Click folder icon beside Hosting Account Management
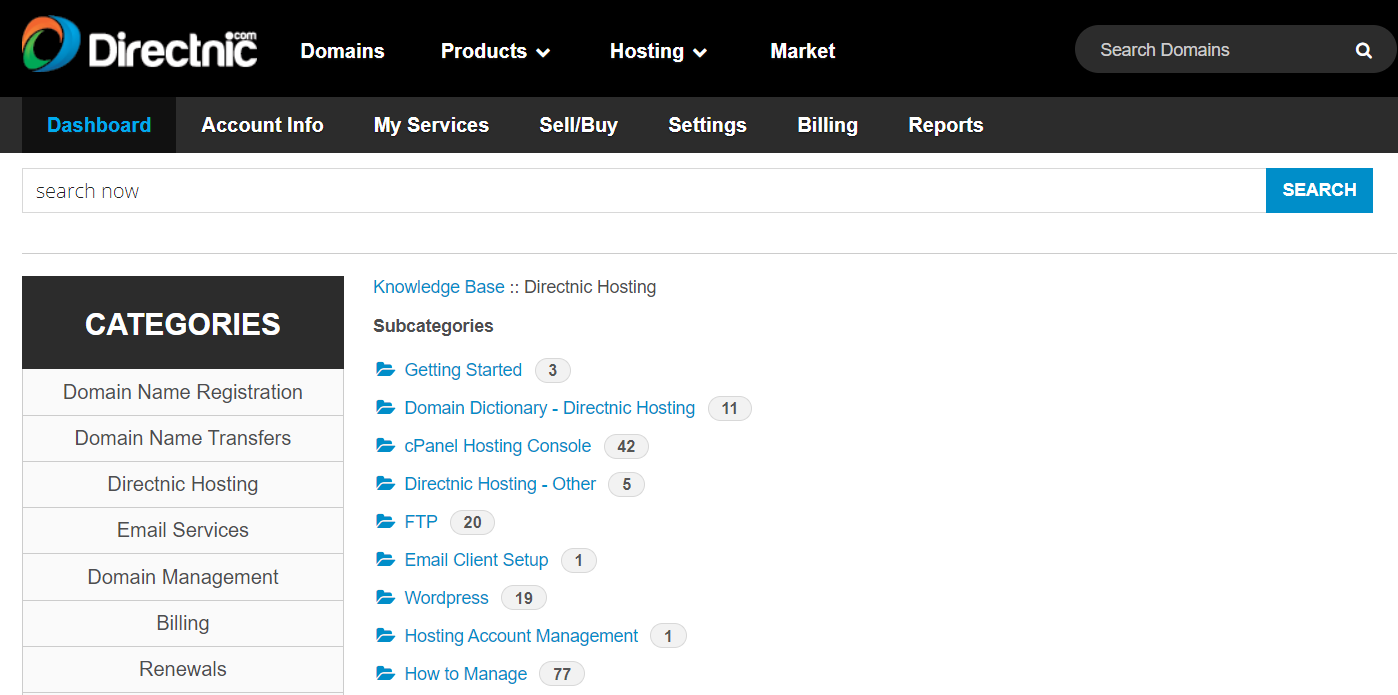Screen dimensions: 1398x695 [385, 636]
